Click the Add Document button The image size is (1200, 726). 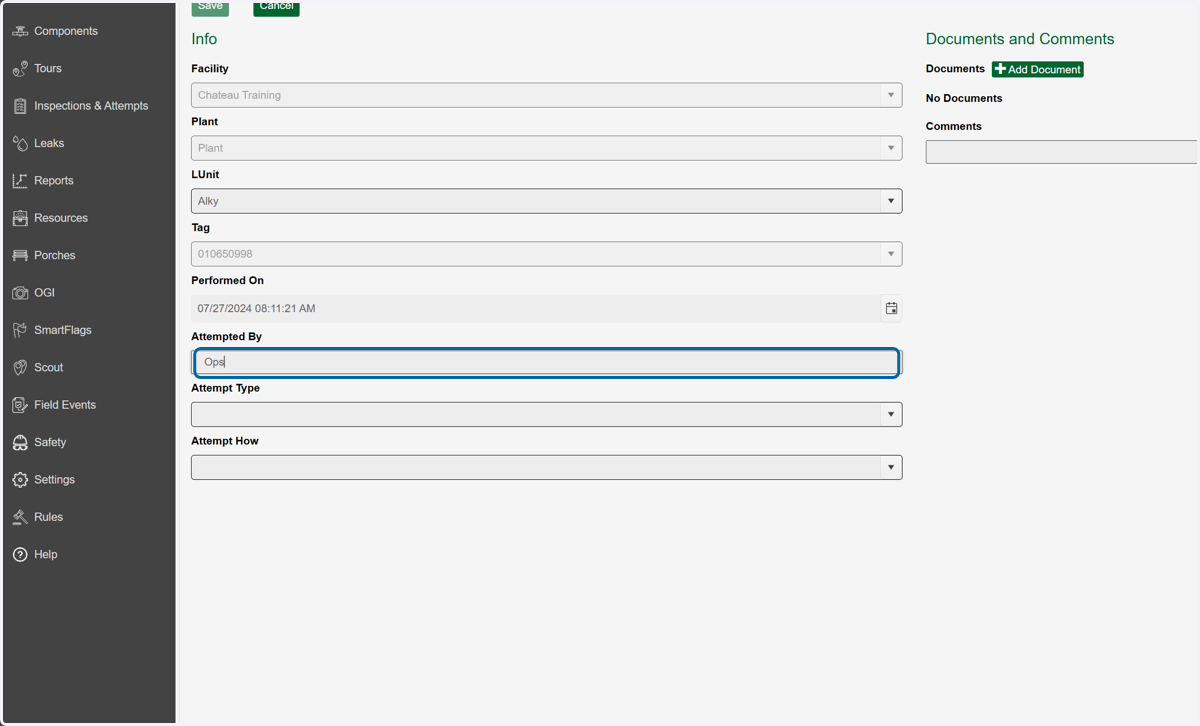coord(1038,69)
